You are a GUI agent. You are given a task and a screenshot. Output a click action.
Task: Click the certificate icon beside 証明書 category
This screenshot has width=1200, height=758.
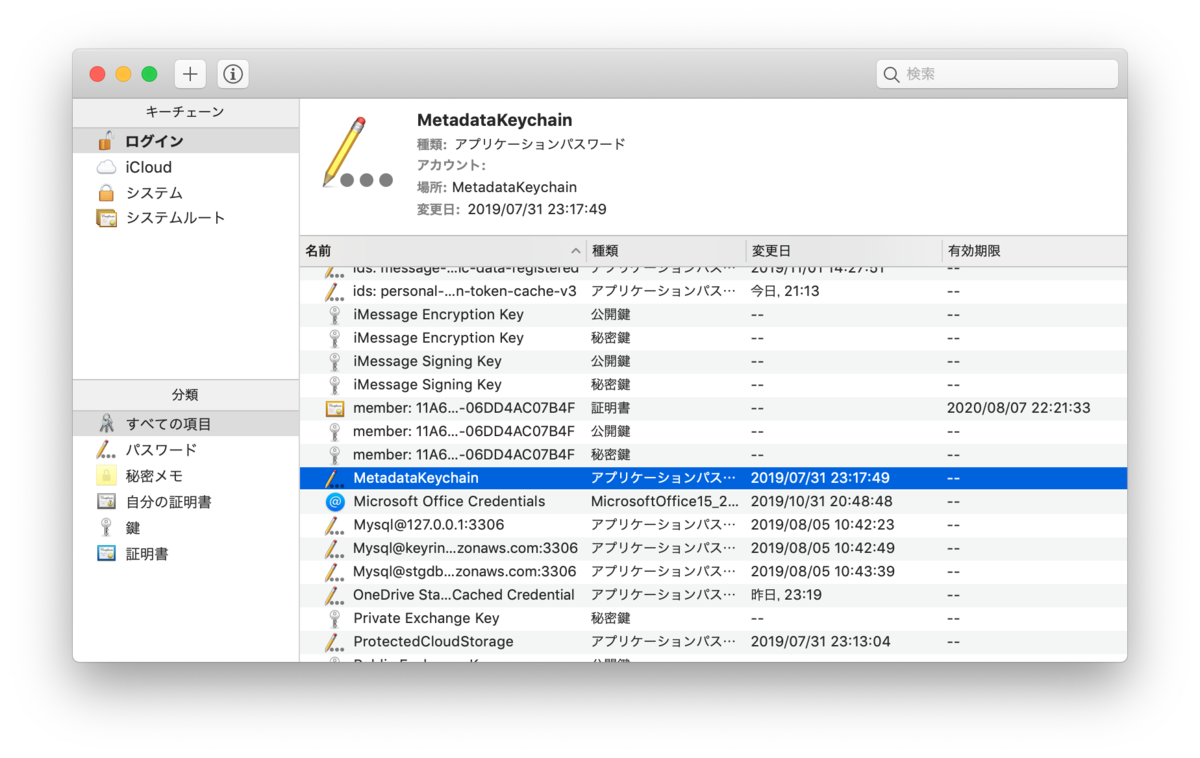[106, 553]
